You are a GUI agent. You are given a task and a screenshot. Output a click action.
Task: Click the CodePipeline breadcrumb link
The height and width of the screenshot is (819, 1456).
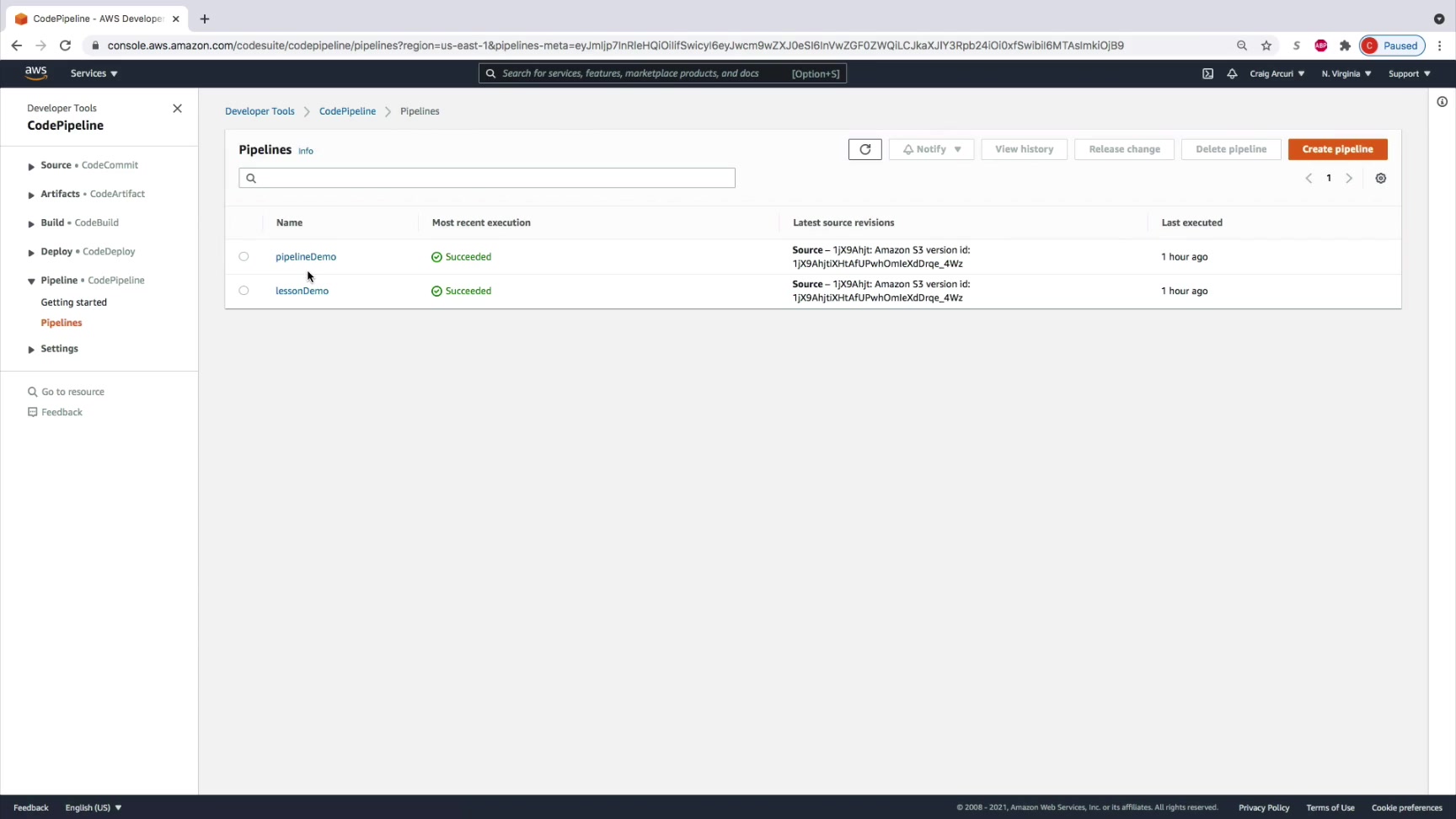click(347, 111)
